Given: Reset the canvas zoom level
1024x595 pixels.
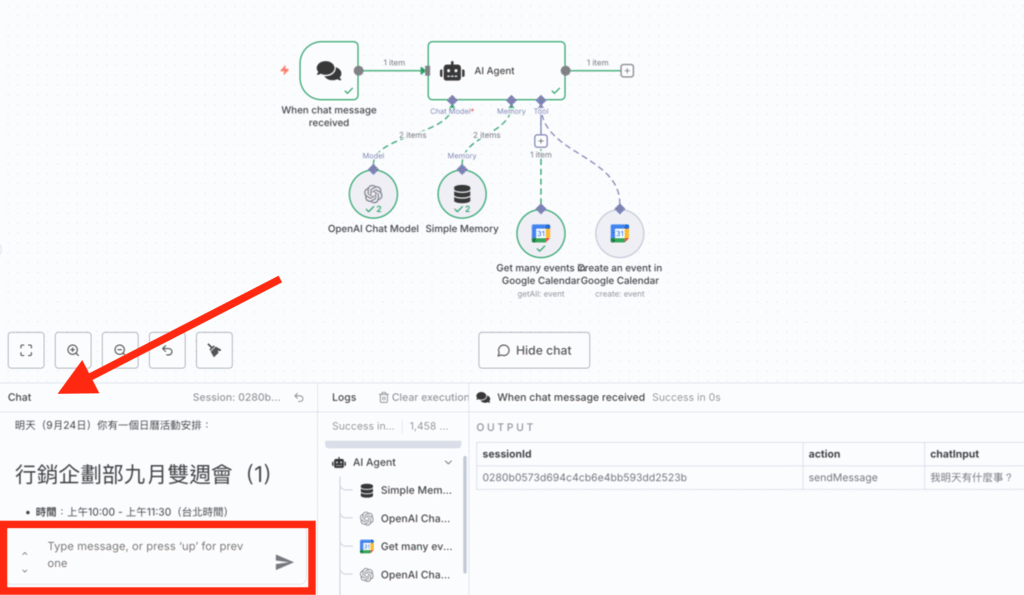Looking at the screenshot, I should point(167,350).
